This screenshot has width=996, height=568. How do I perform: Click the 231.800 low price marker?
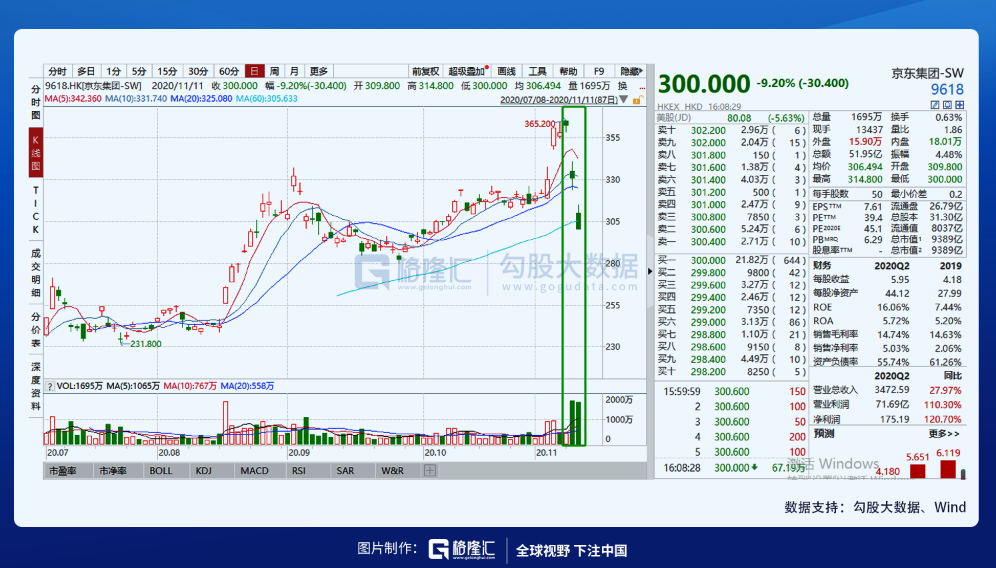pos(146,344)
